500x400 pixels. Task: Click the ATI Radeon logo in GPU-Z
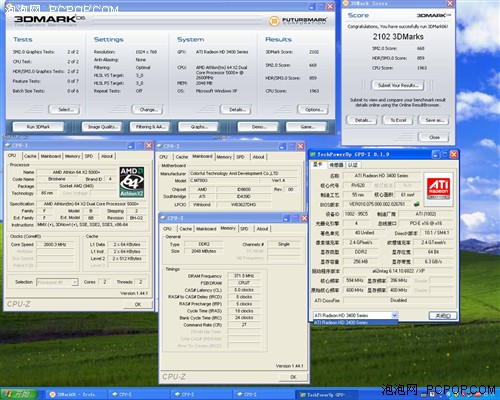tap(438, 188)
